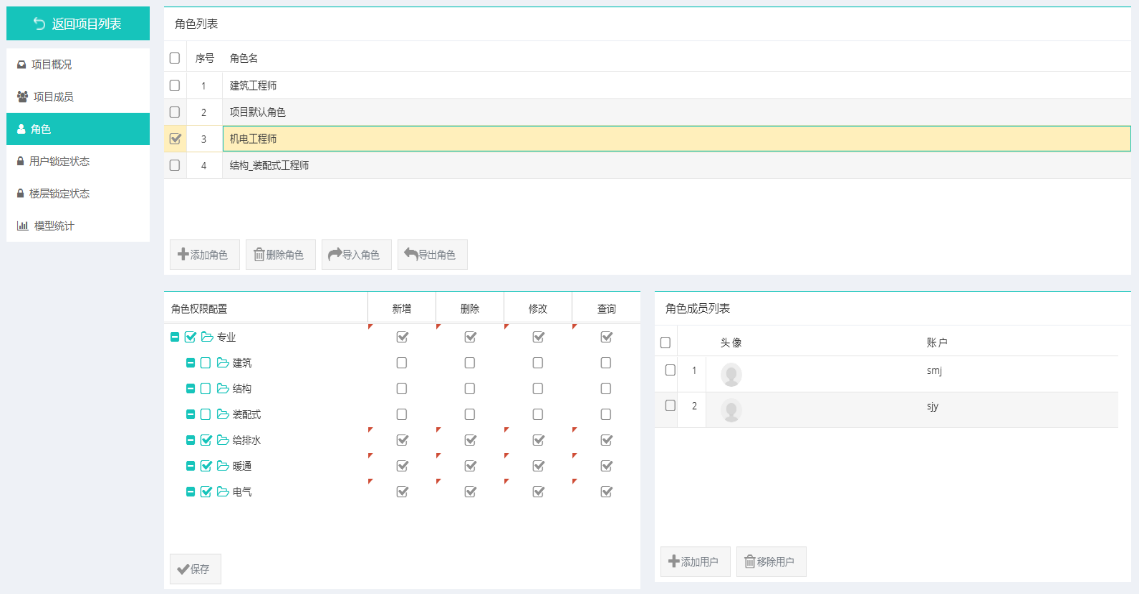Click the folder icon beside 建筑
The height and width of the screenshot is (594, 1139).
pyautogui.click(x=223, y=363)
